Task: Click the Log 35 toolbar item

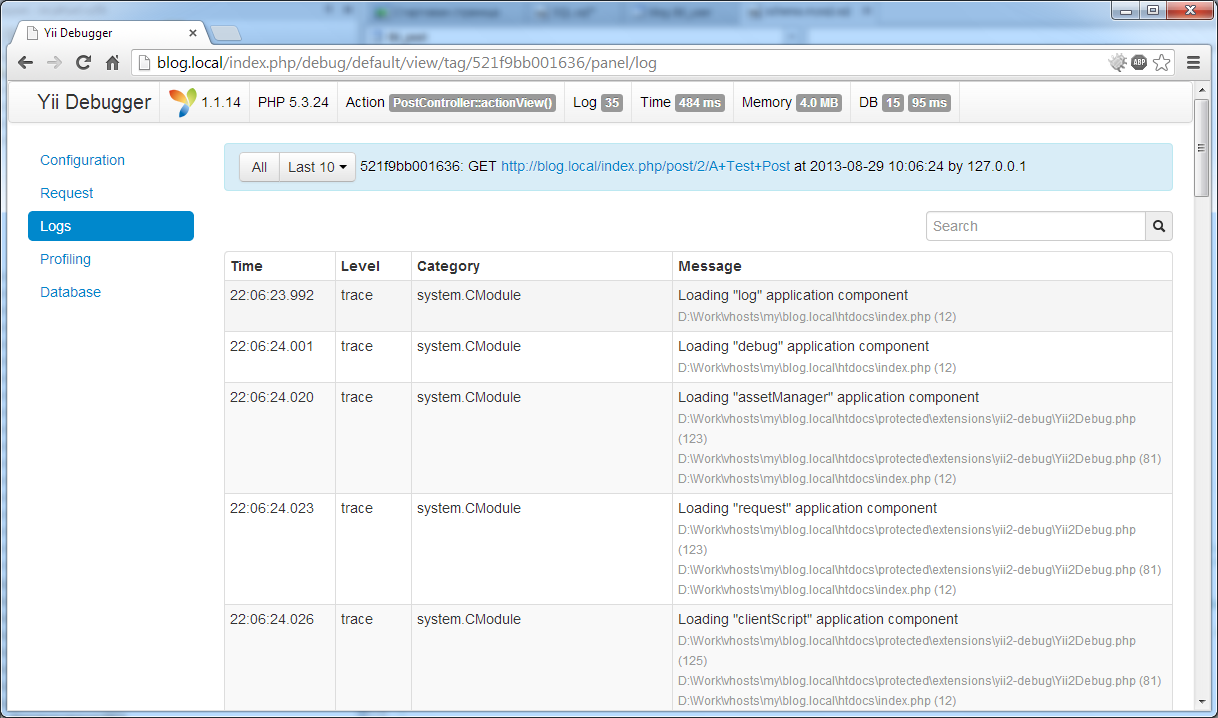Action: pyautogui.click(x=598, y=102)
